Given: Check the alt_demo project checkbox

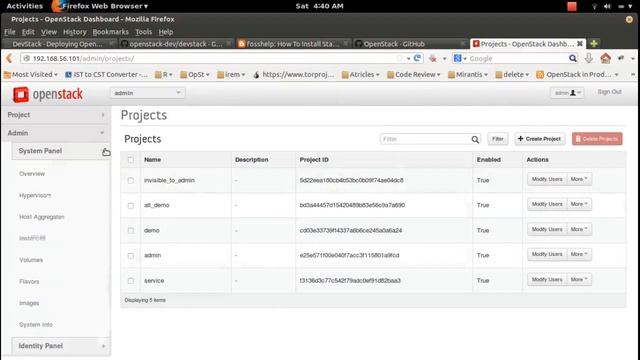Looking at the screenshot, I should click(131, 206).
